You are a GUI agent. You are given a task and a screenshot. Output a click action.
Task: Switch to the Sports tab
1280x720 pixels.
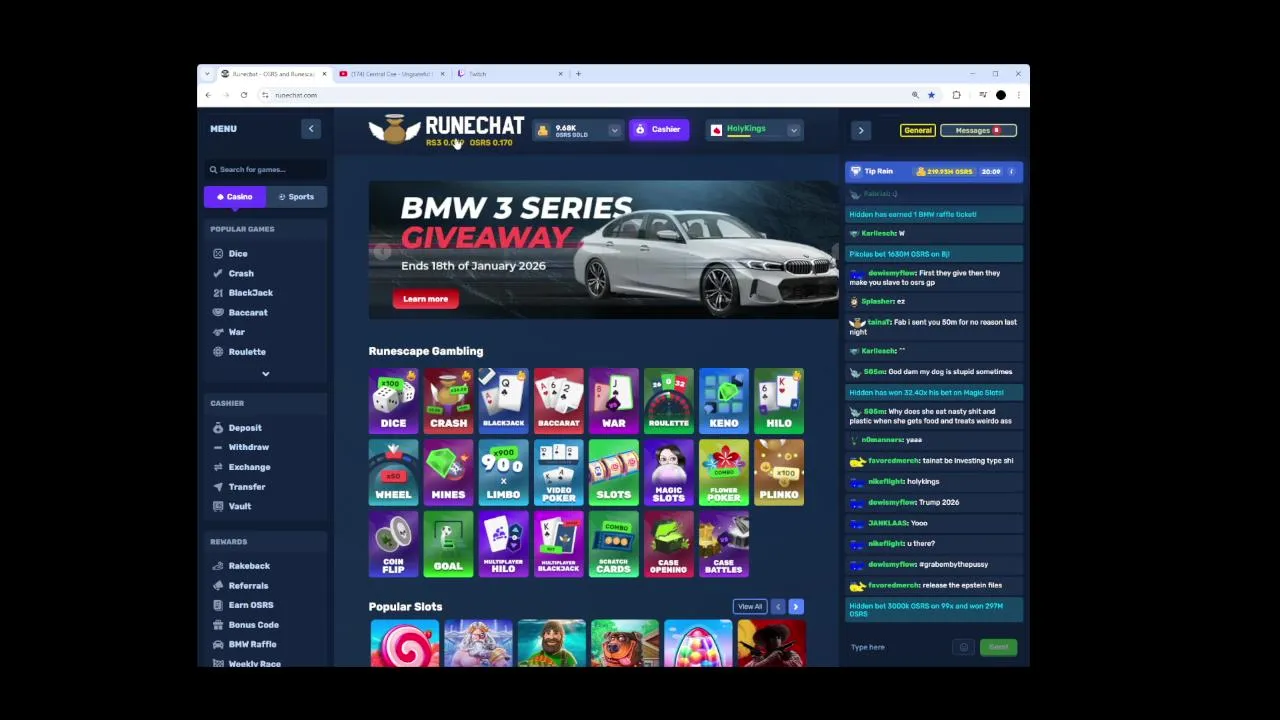click(x=296, y=197)
